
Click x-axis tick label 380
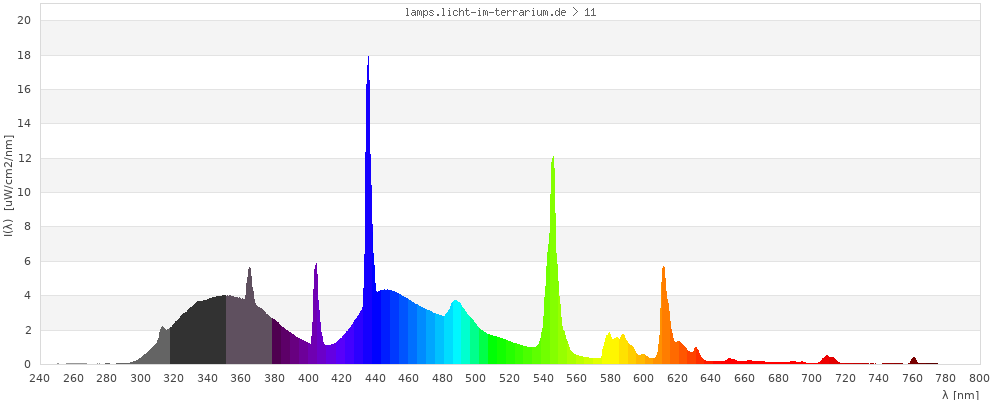tap(275, 378)
